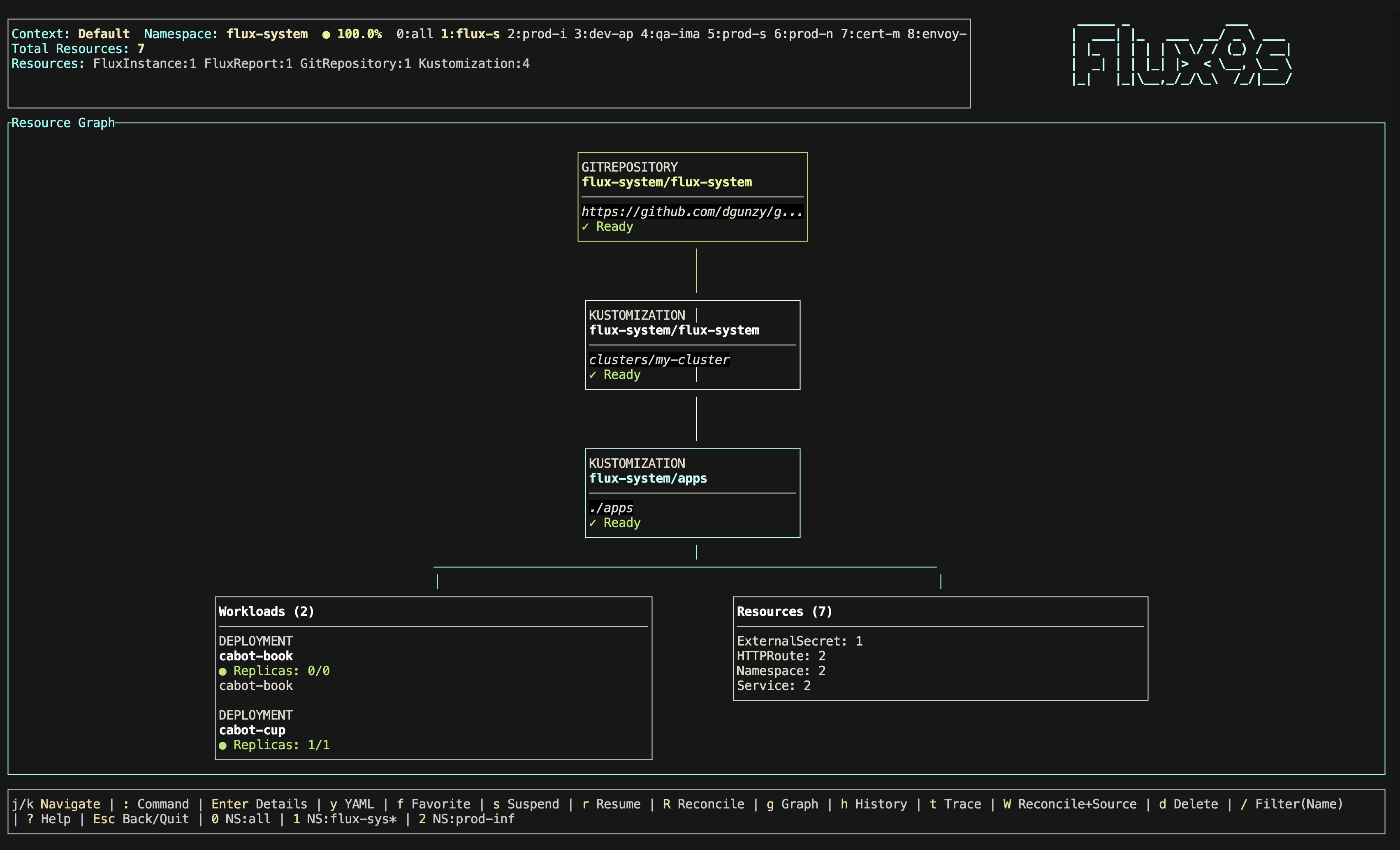Click the Help shortcut in footer
1400x850 pixels.
click(x=48, y=819)
